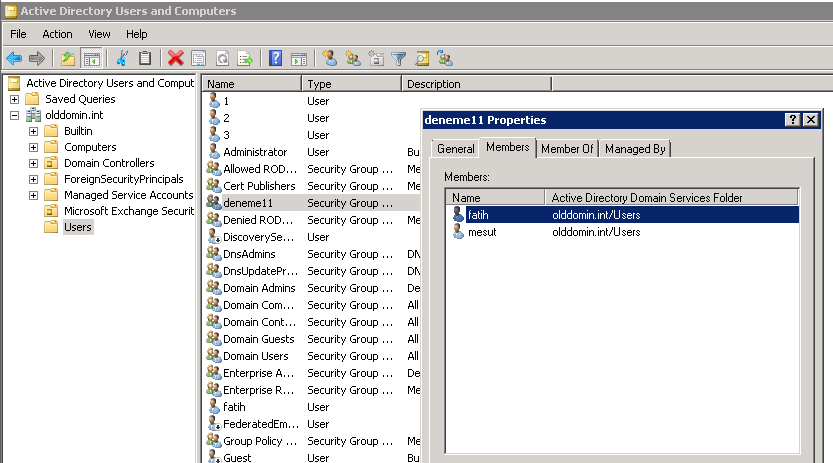Click the red Delete toolbar icon
The width and height of the screenshot is (833, 463).
click(x=176, y=58)
